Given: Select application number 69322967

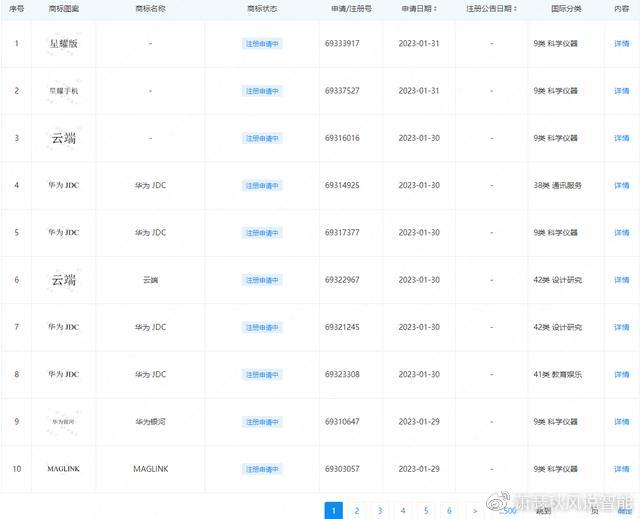Looking at the screenshot, I should pos(342,280).
